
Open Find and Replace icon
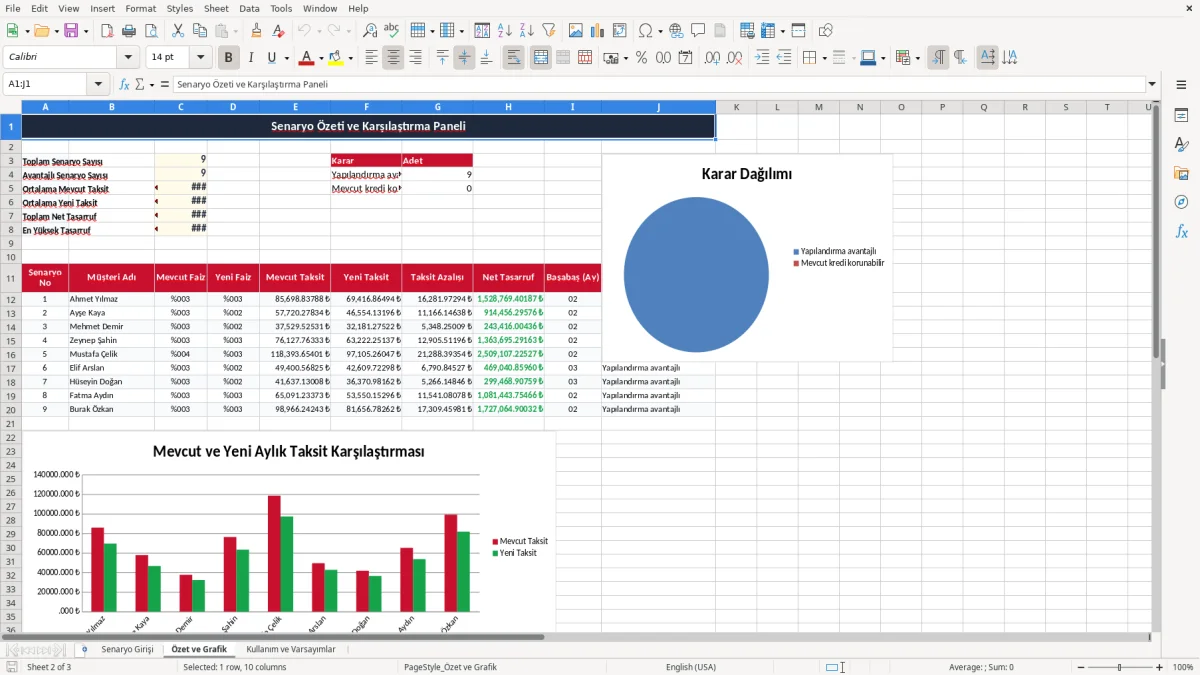point(370,31)
